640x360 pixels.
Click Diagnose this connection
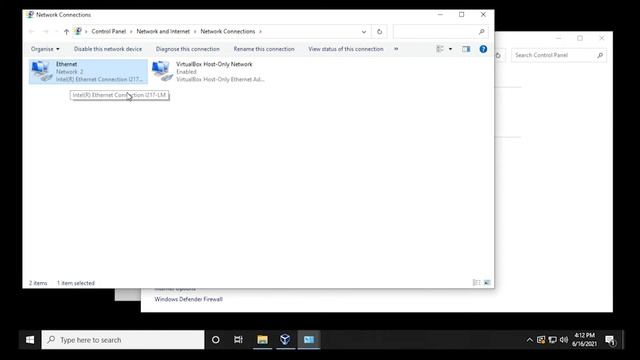click(188, 49)
